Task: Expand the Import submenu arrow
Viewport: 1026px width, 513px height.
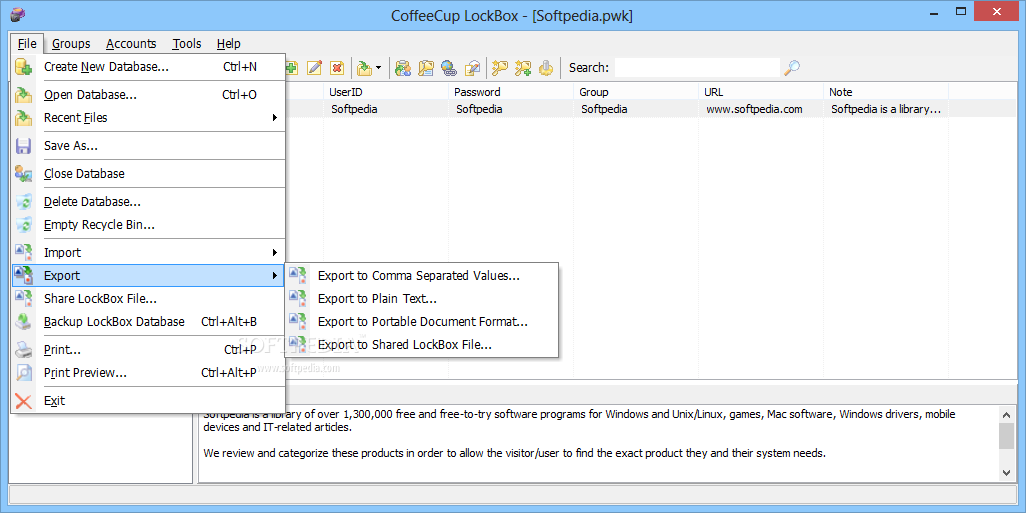Action: (x=275, y=253)
